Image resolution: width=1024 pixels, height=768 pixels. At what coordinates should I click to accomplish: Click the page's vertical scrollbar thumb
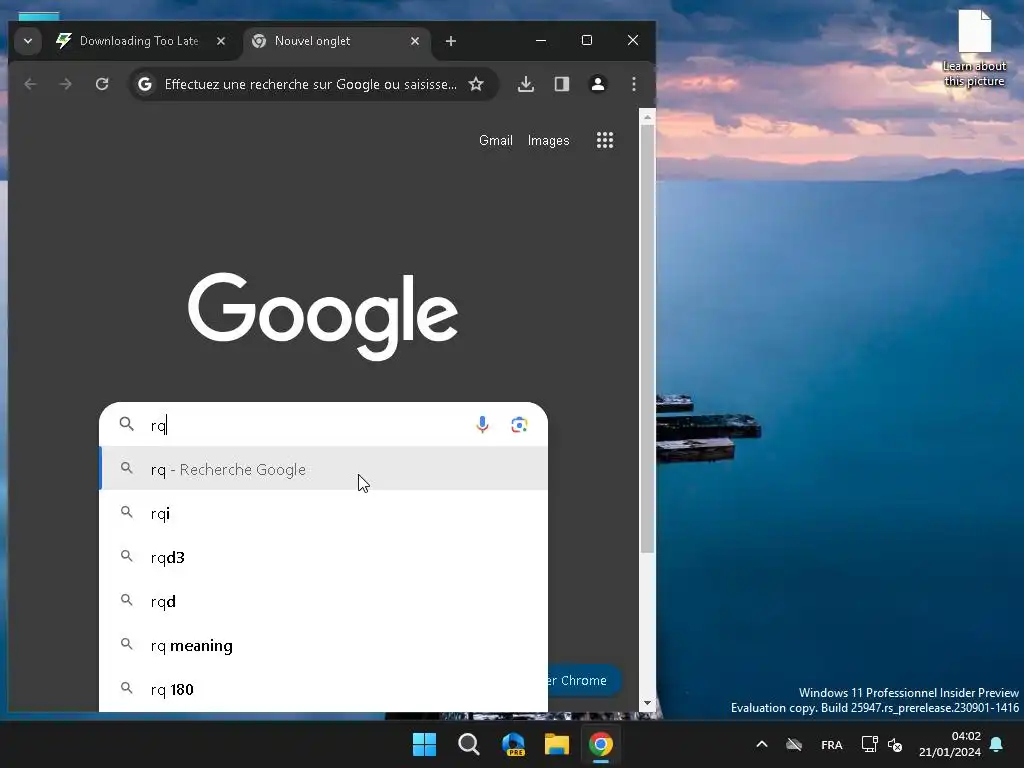tap(647, 339)
